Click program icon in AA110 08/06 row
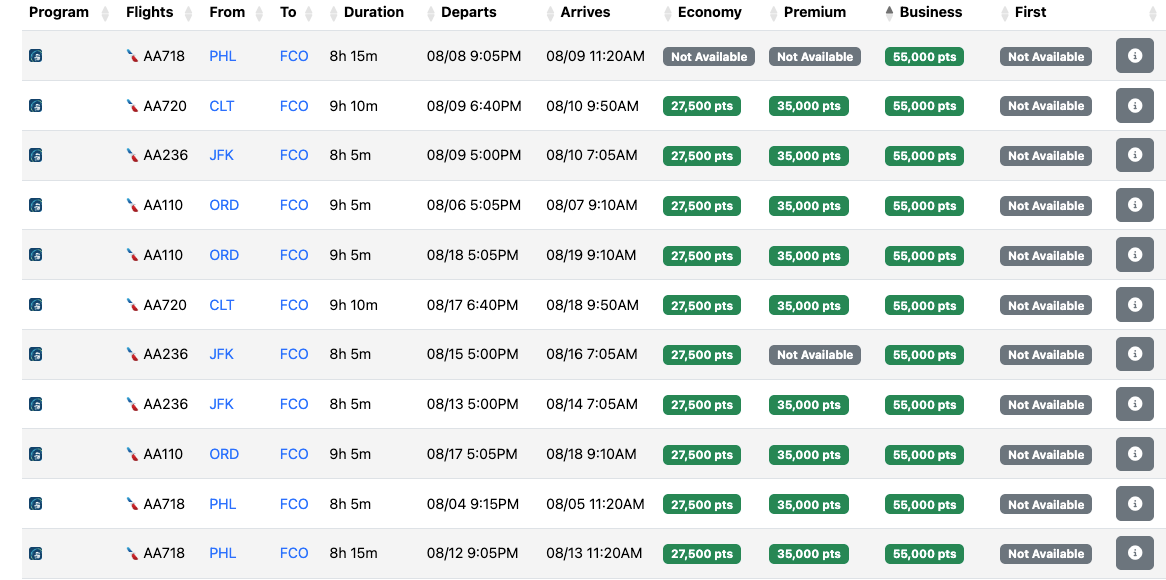Screen dimensions: 1166x580 [x=35, y=204]
